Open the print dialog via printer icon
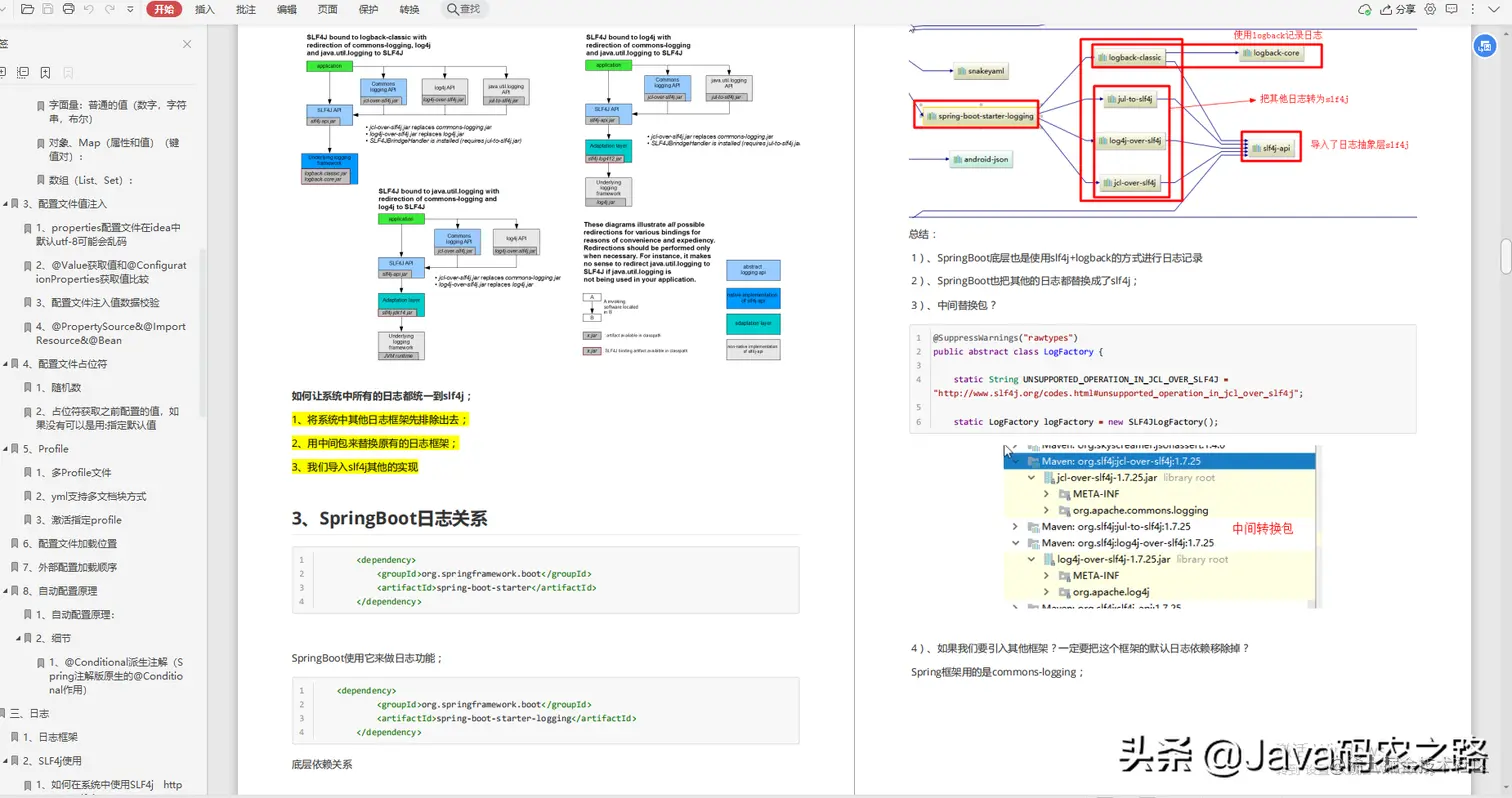This screenshot has height=798, width=1512. [68, 9]
